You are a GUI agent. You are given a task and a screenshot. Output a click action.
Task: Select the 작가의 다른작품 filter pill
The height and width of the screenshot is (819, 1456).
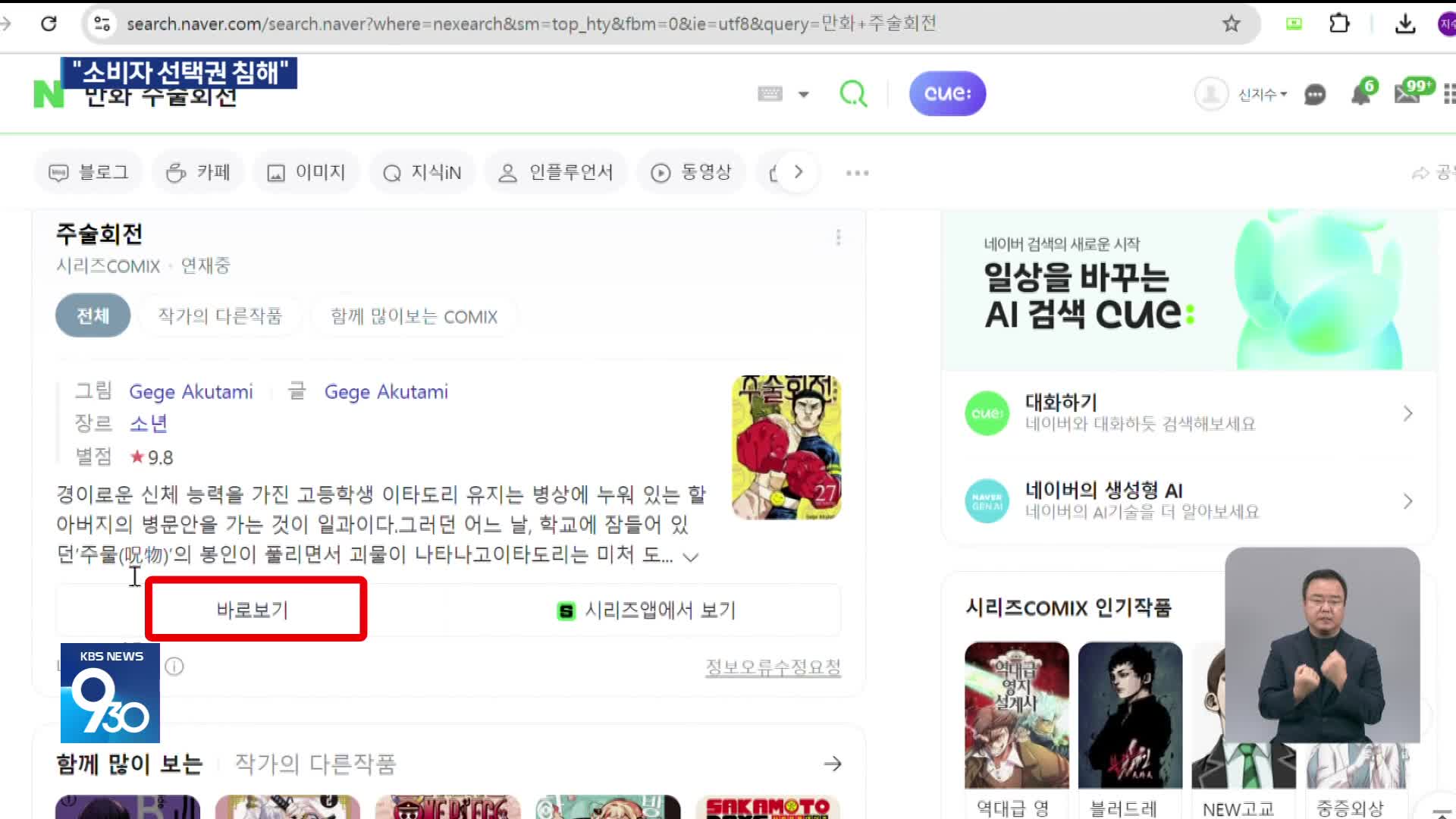(220, 315)
